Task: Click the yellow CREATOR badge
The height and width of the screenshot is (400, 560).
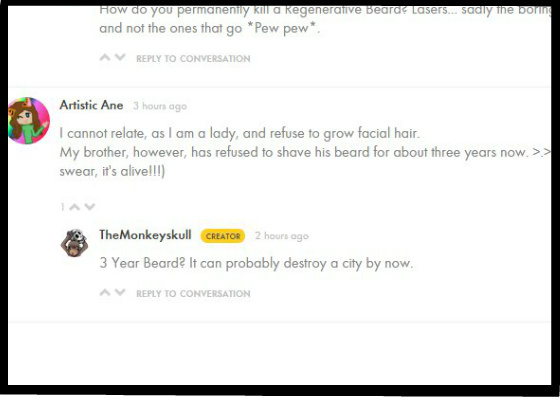Action: (223, 236)
